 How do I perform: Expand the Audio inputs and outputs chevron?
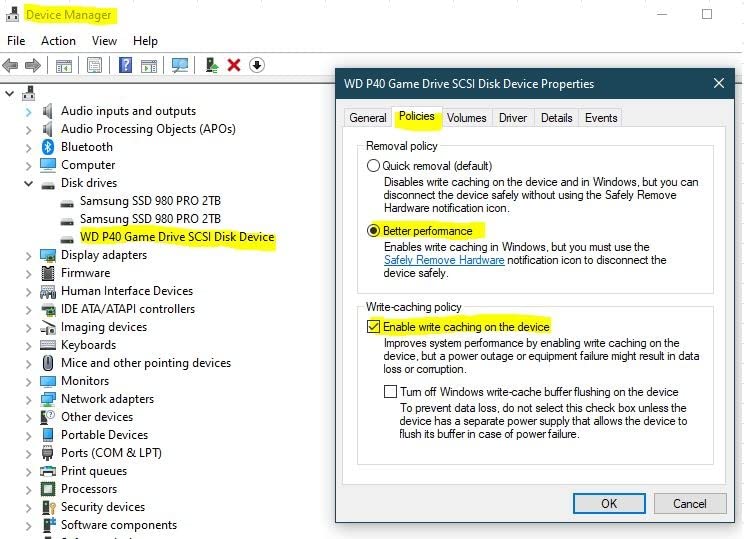pos(28,112)
